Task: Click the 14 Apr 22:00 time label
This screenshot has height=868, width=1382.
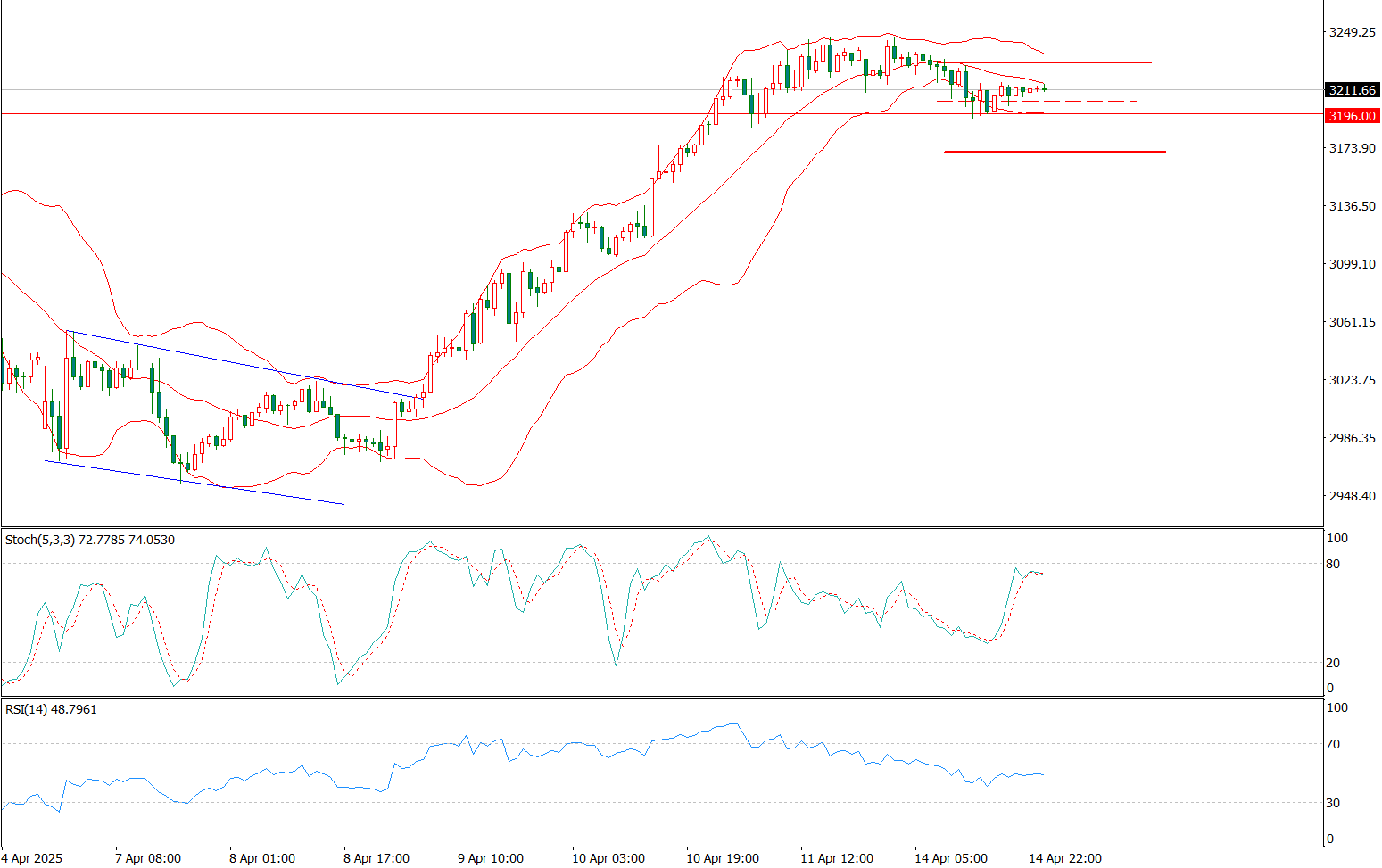Action: pyautogui.click(x=1066, y=858)
